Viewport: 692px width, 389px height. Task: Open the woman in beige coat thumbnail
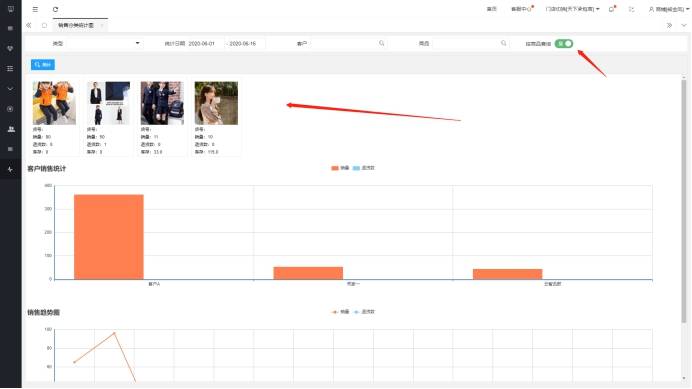[216, 103]
